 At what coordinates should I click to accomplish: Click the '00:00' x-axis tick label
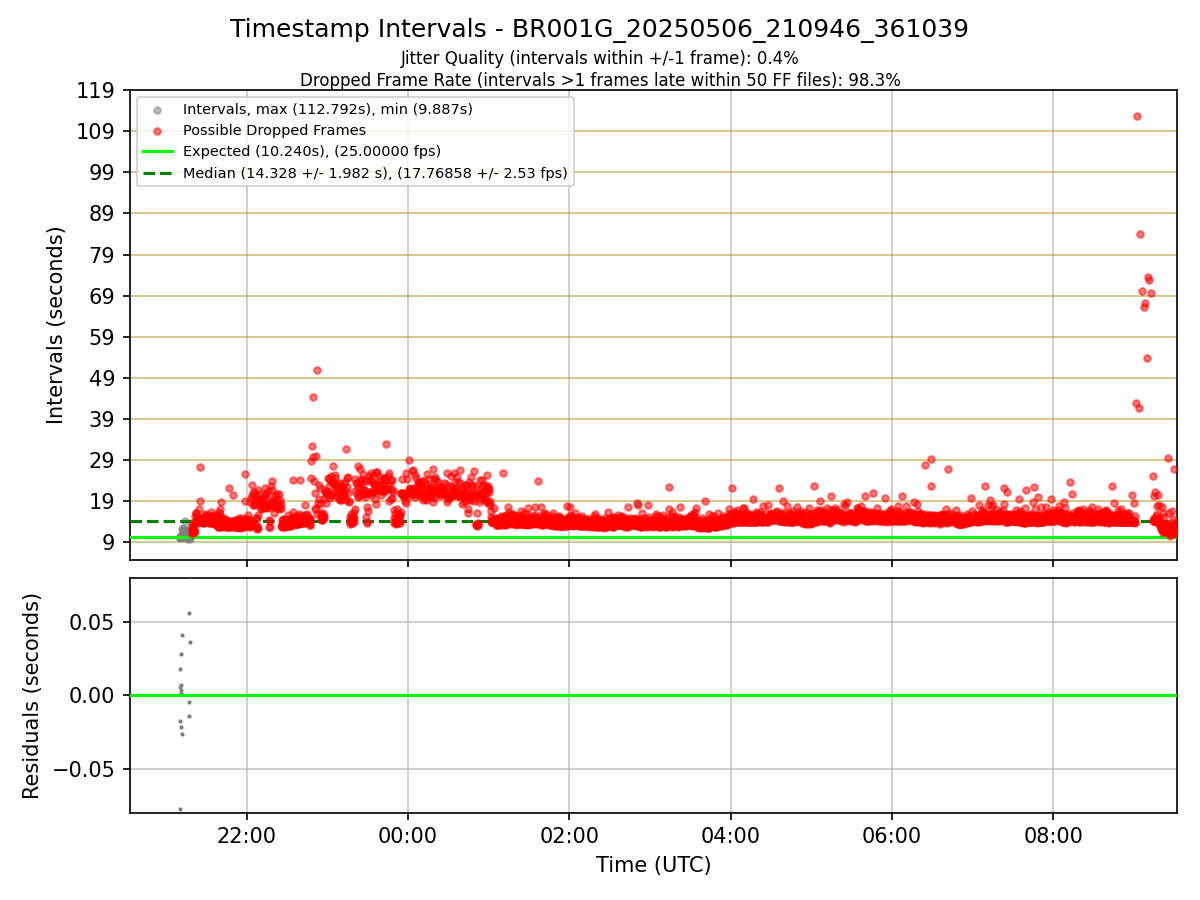(408, 836)
